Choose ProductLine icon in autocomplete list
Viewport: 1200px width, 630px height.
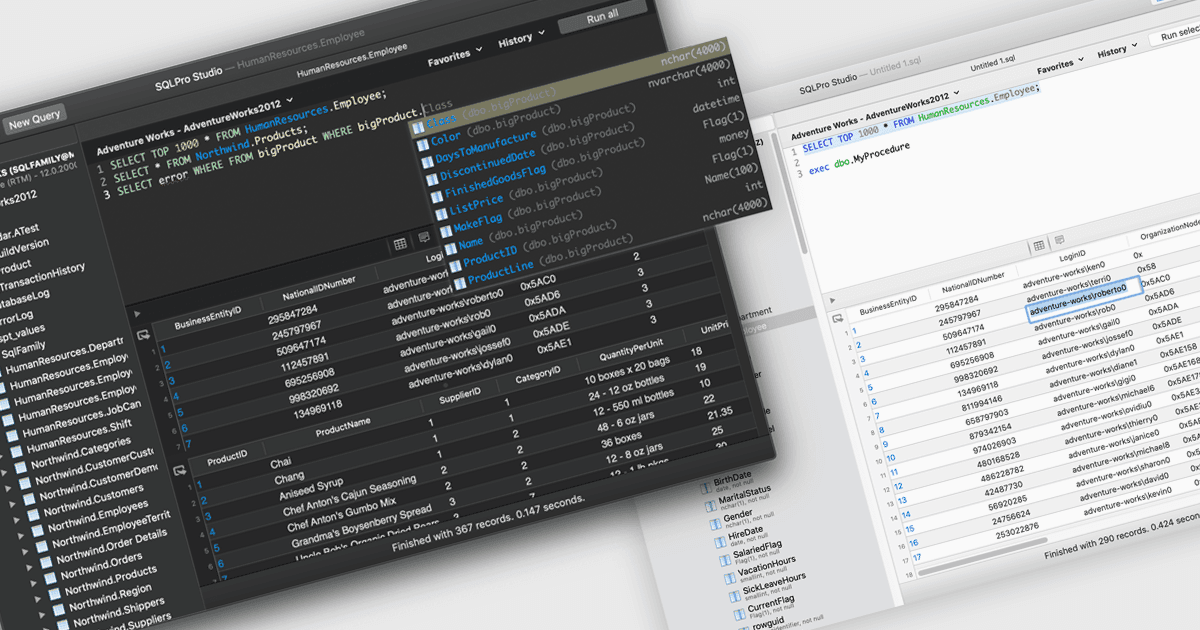pos(459,284)
